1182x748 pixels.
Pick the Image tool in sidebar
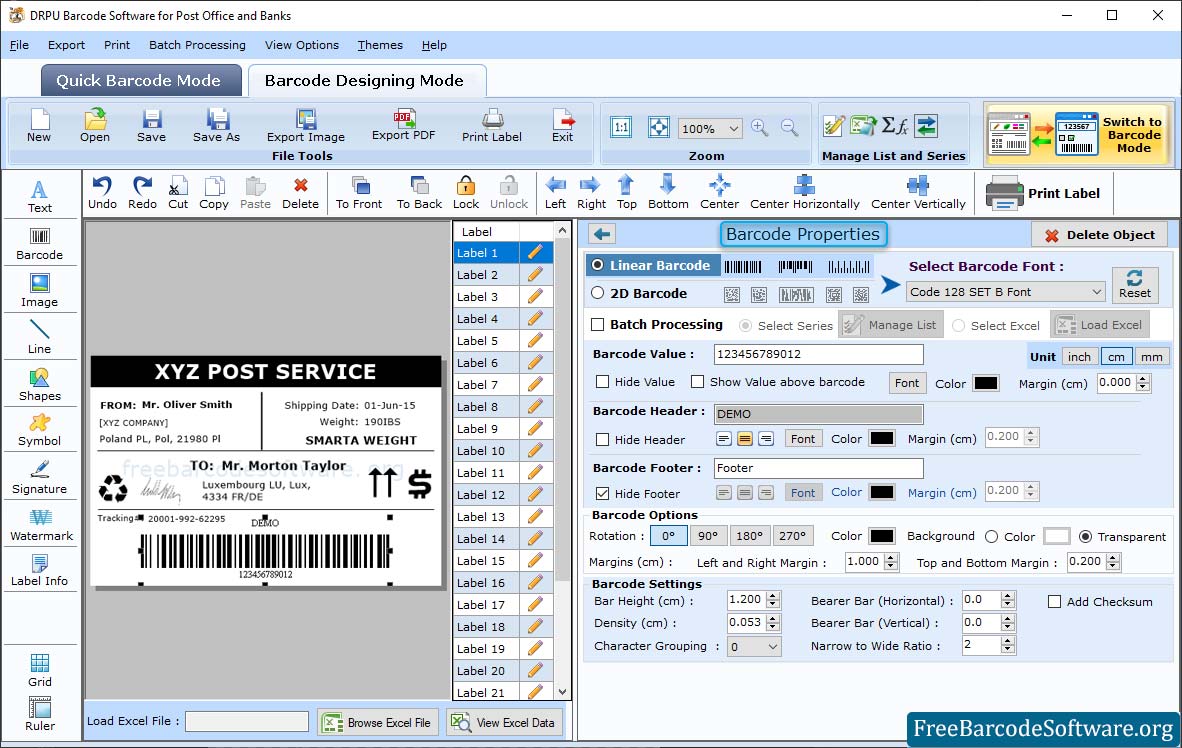pyautogui.click(x=40, y=290)
